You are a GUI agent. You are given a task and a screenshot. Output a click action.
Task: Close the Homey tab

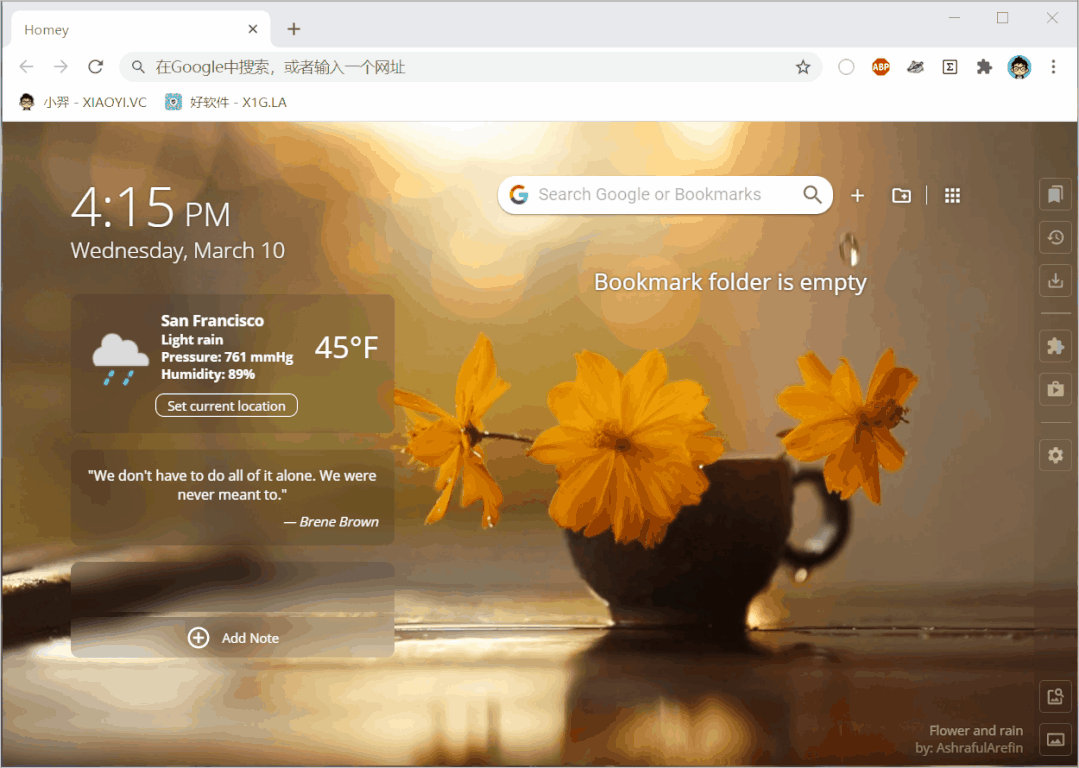[253, 29]
